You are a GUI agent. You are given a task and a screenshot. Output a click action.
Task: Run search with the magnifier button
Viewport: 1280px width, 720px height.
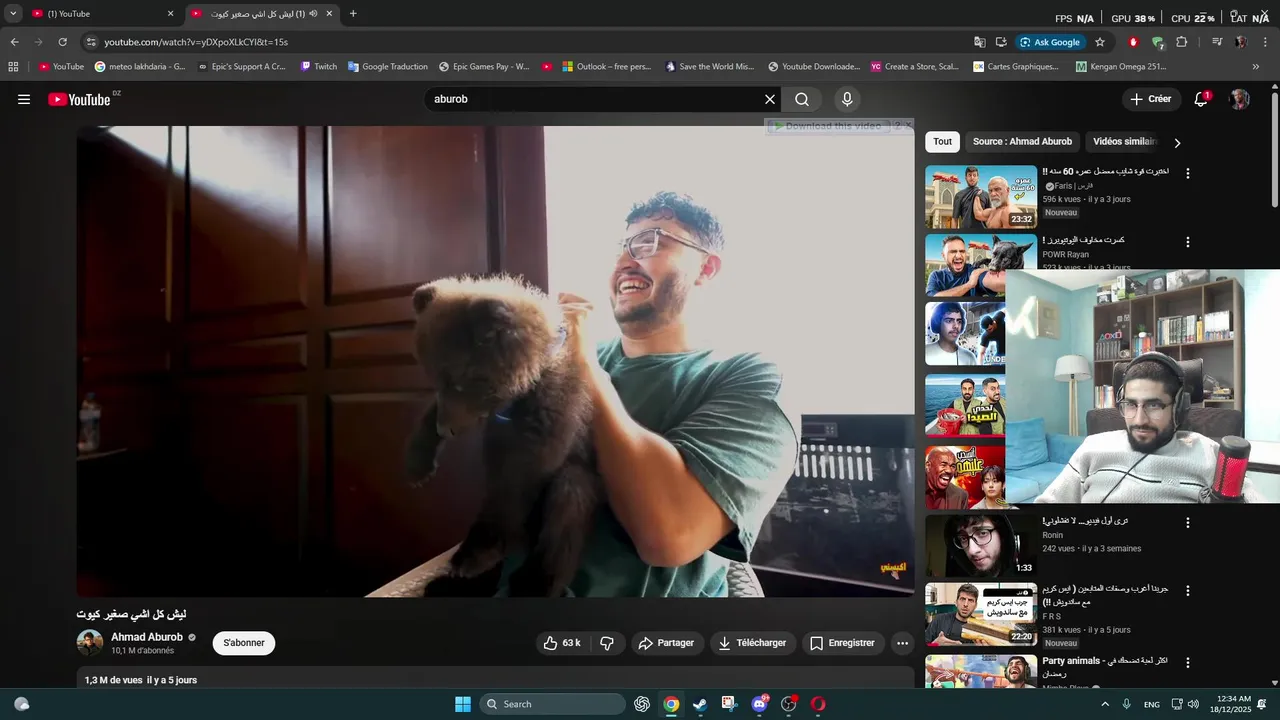coord(802,99)
